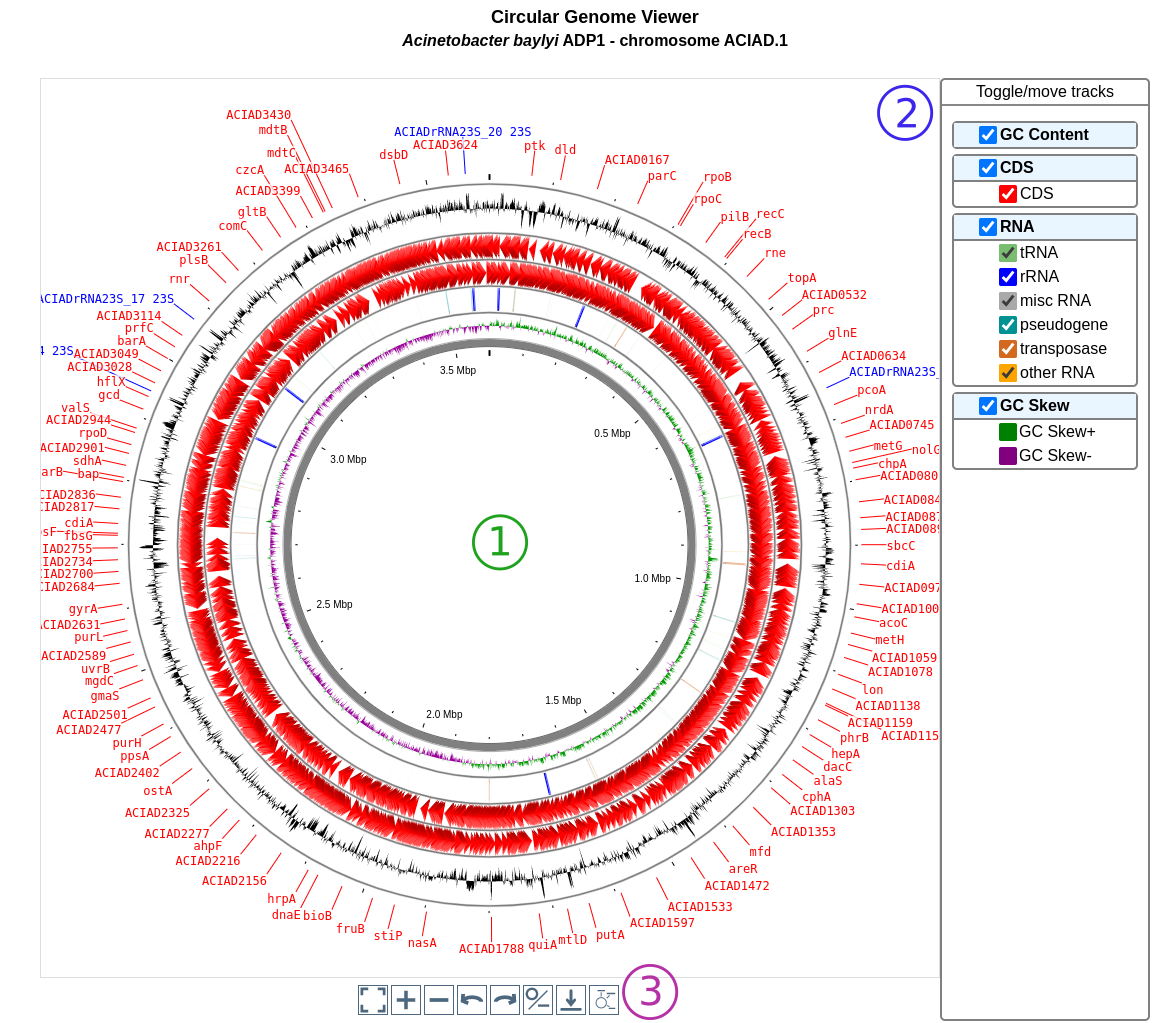Click the GC Skew track header bar
Screen dimensions: 1160x1023
tap(1045, 405)
